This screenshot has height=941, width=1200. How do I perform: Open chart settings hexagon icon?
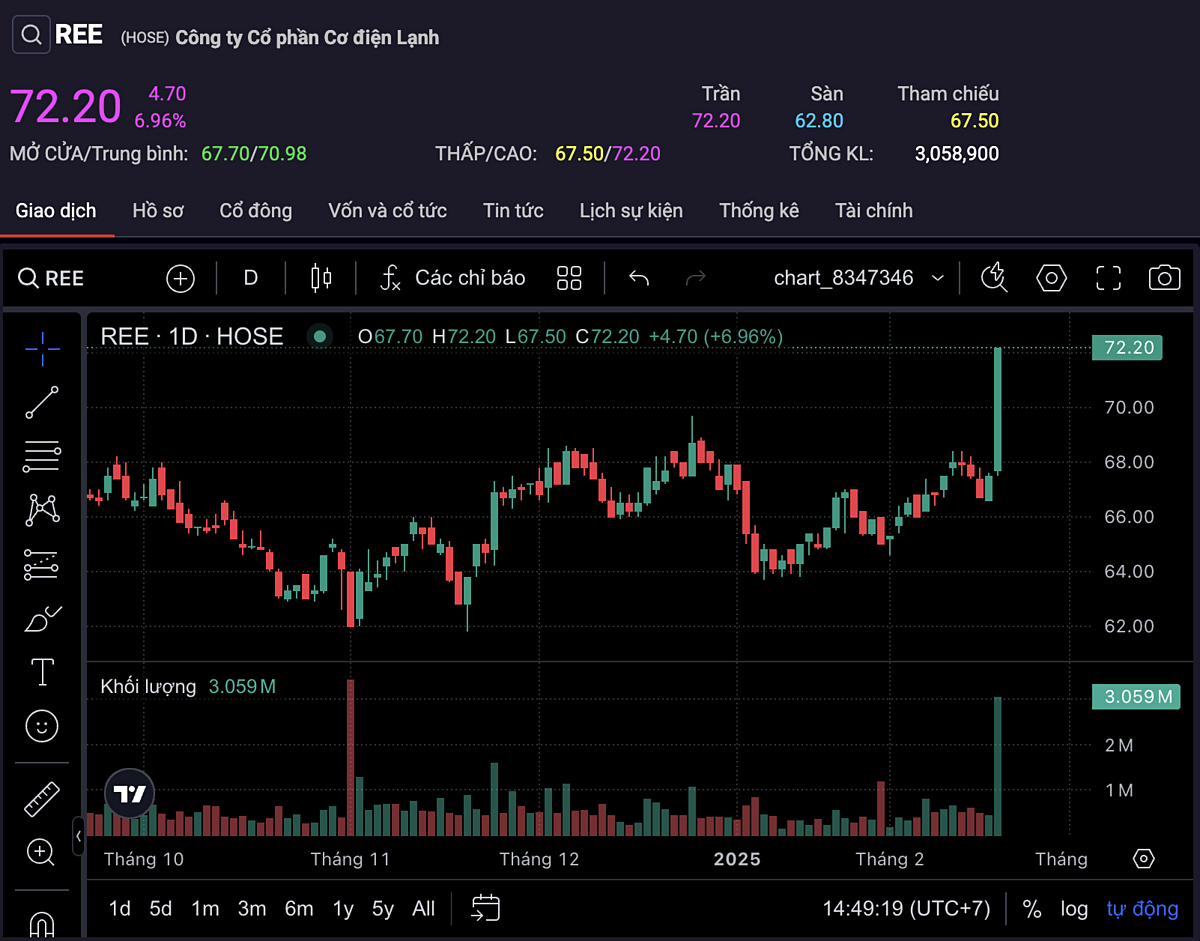tap(1051, 278)
